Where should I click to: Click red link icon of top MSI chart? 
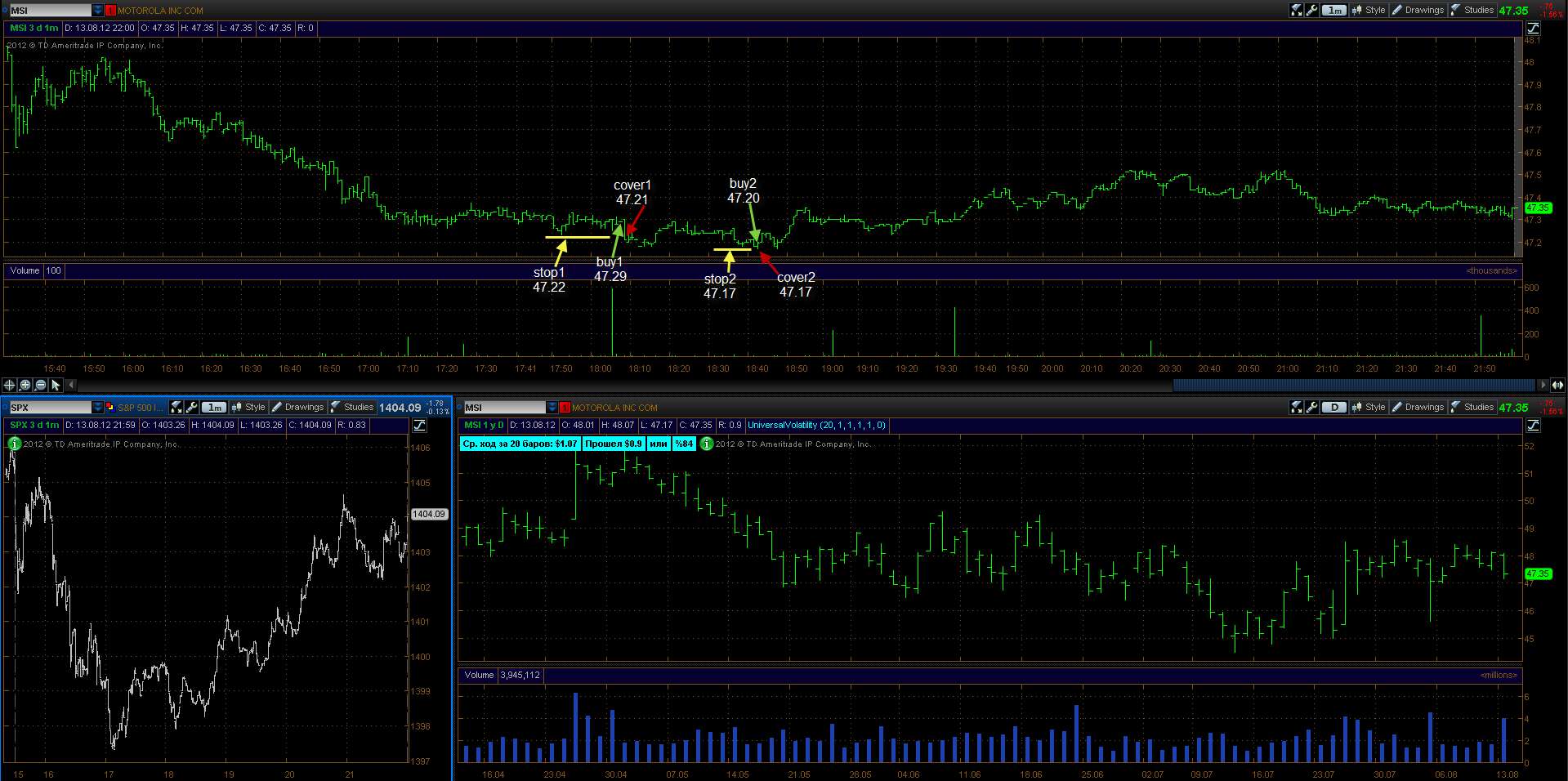click(x=110, y=11)
